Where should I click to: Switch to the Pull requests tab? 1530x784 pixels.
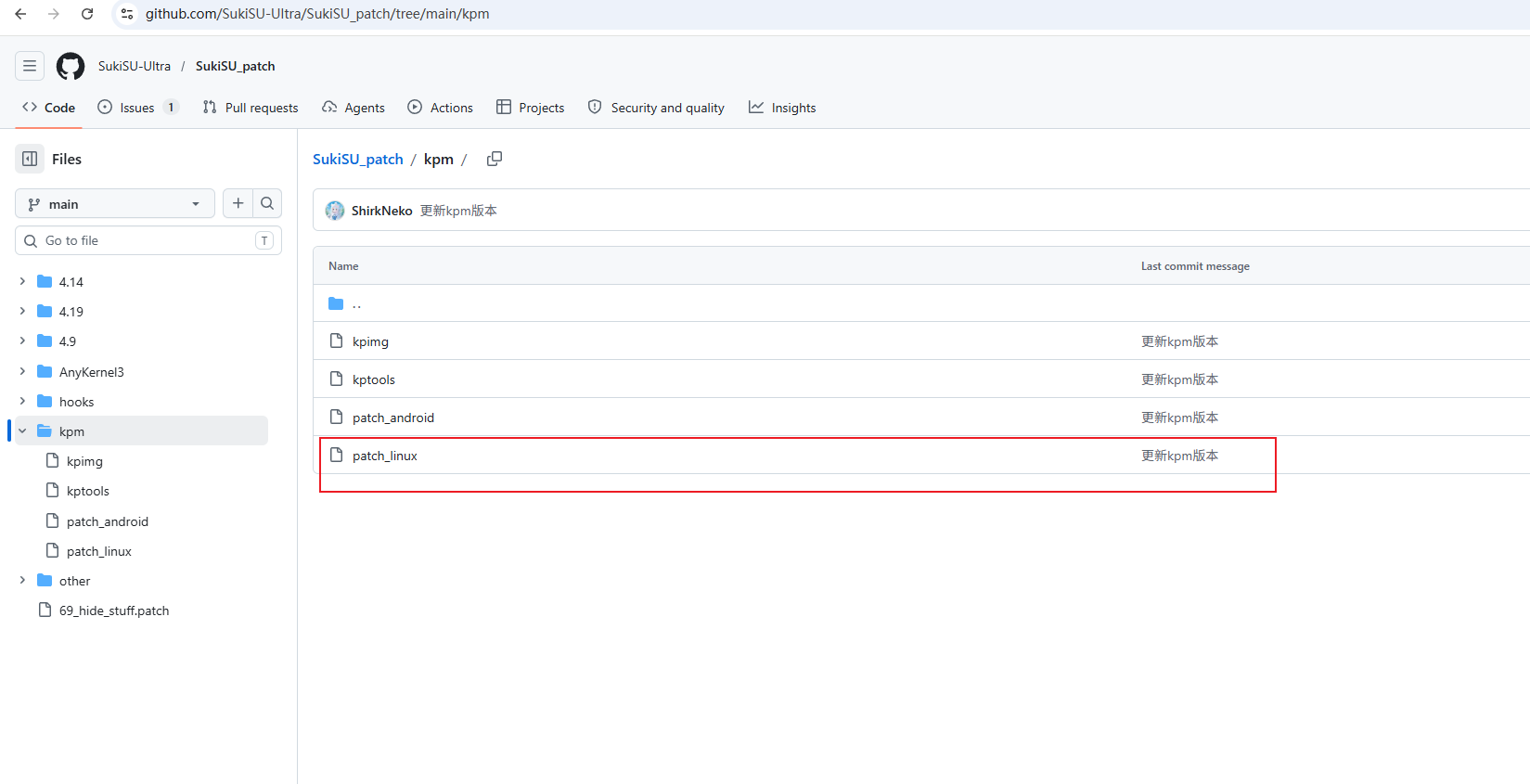coord(251,108)
